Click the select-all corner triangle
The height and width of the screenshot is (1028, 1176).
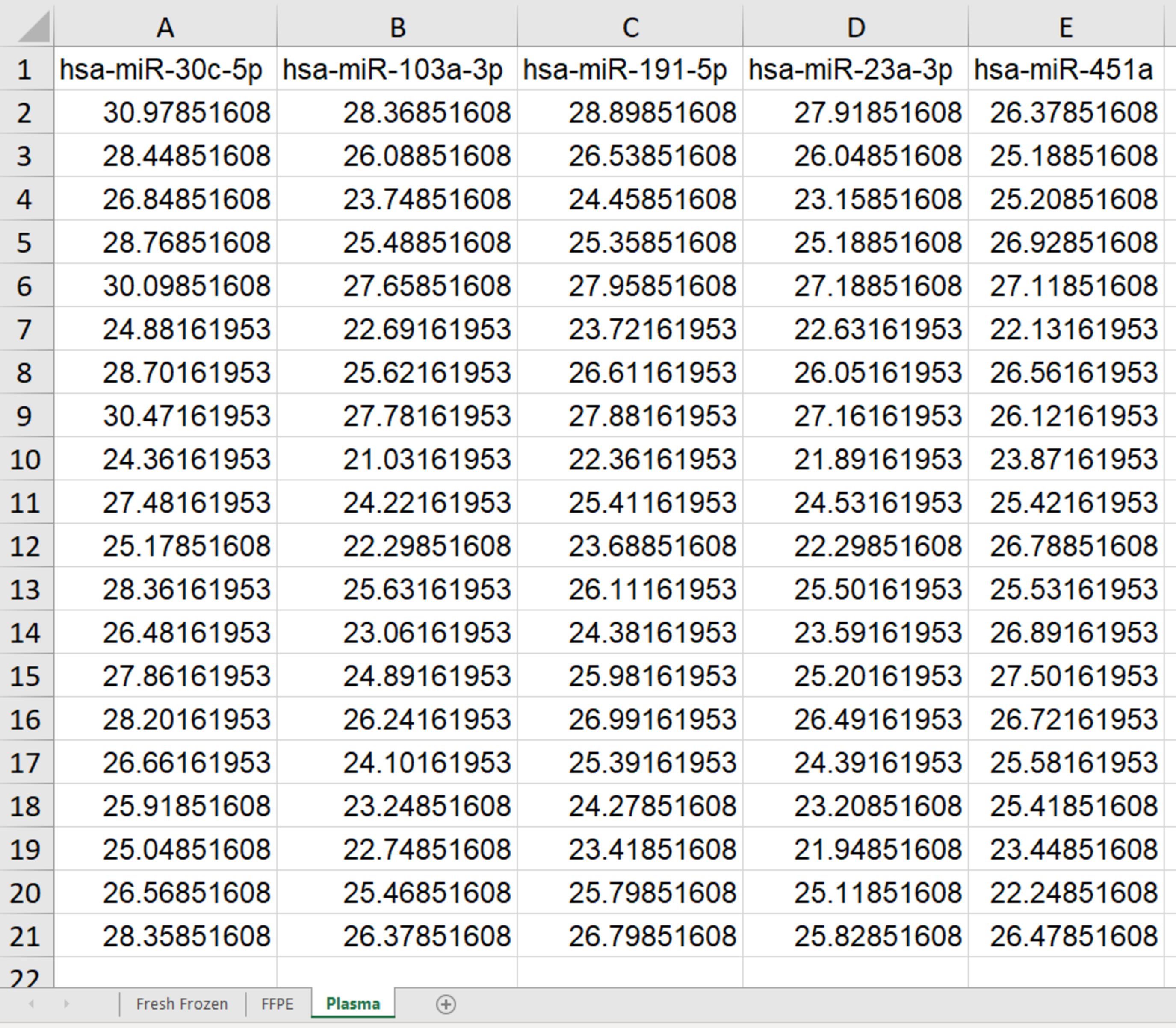[x=33, y=27]
